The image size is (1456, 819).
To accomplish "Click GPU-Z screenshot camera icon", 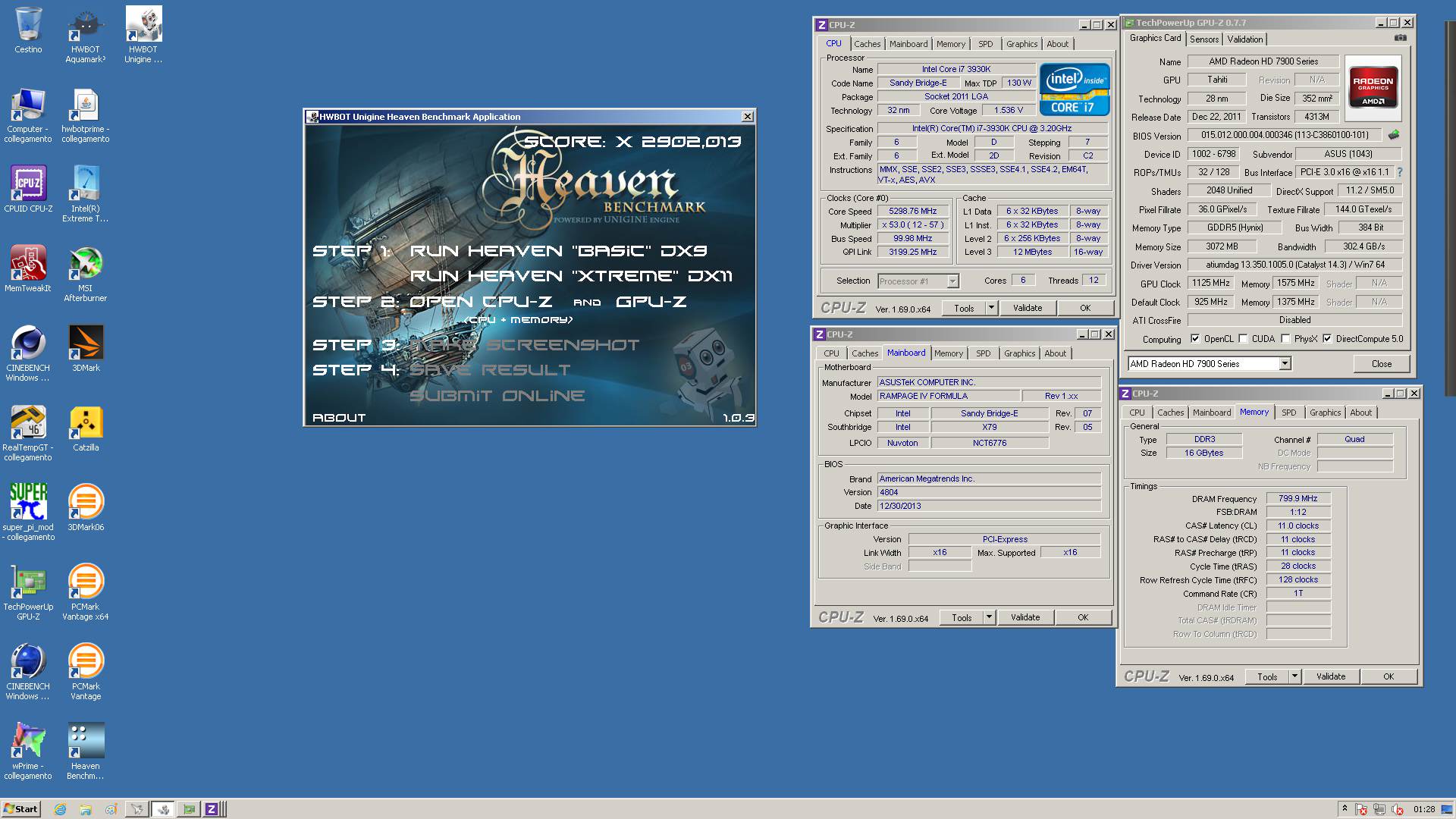I will pyautogui.click(x=1400, y=38).
